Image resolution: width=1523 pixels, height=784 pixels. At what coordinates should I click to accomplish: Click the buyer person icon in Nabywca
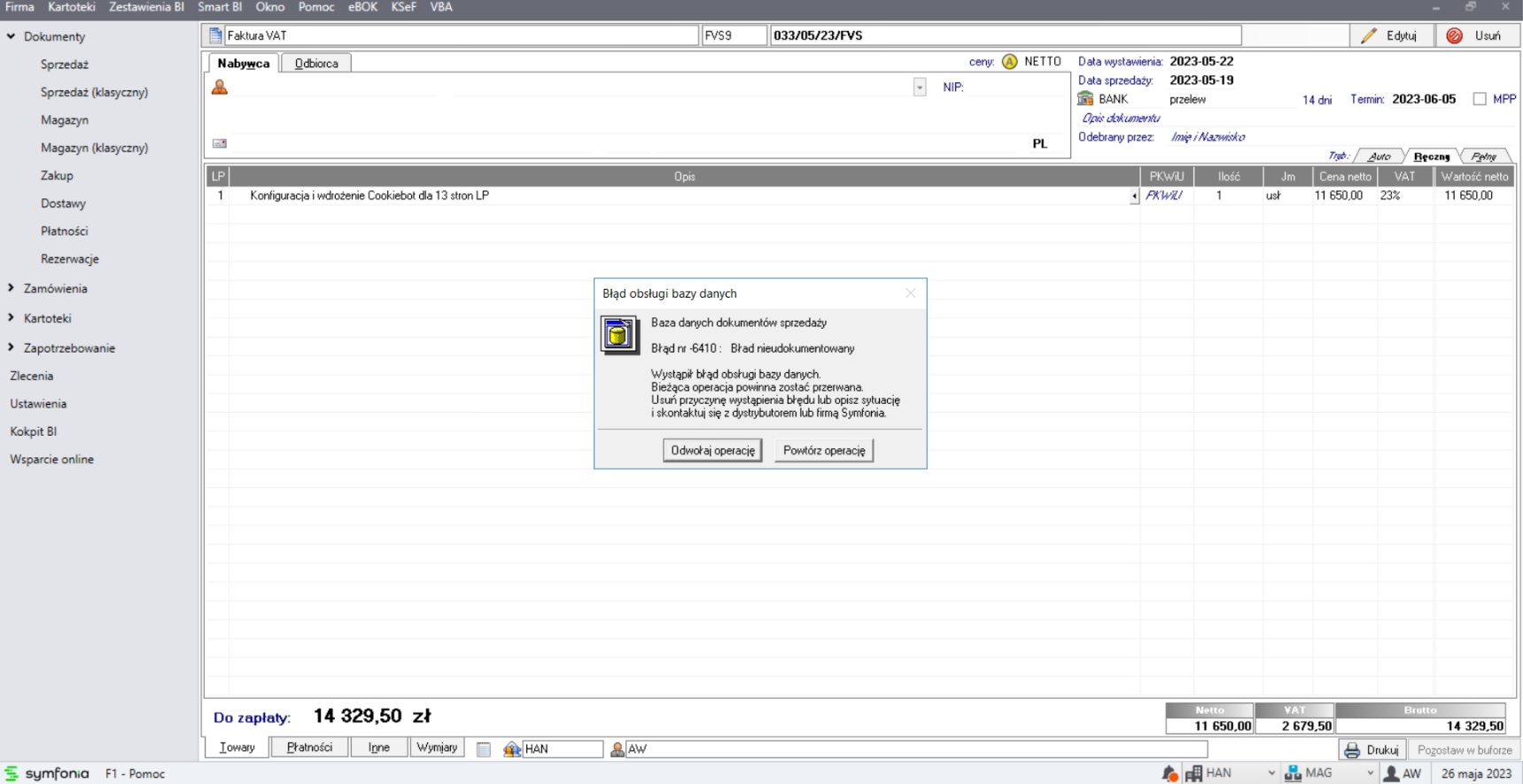[220, 87]
